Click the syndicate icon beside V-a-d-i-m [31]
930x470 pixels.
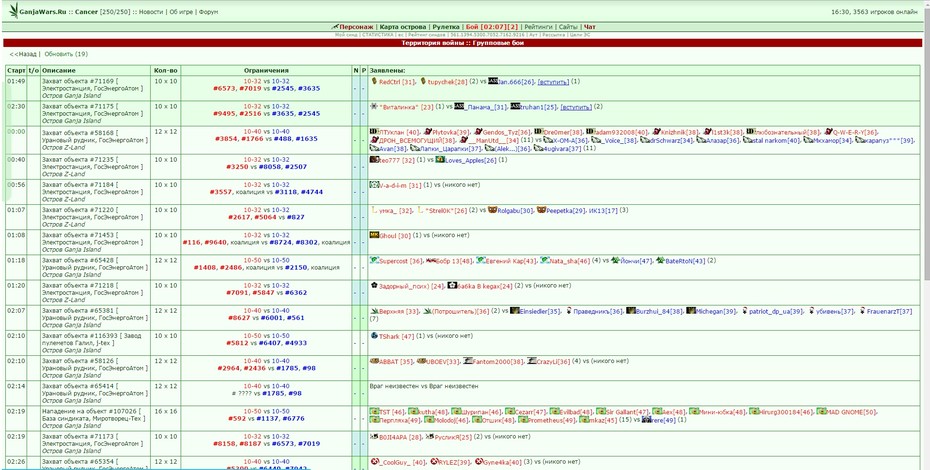[374, 185]
